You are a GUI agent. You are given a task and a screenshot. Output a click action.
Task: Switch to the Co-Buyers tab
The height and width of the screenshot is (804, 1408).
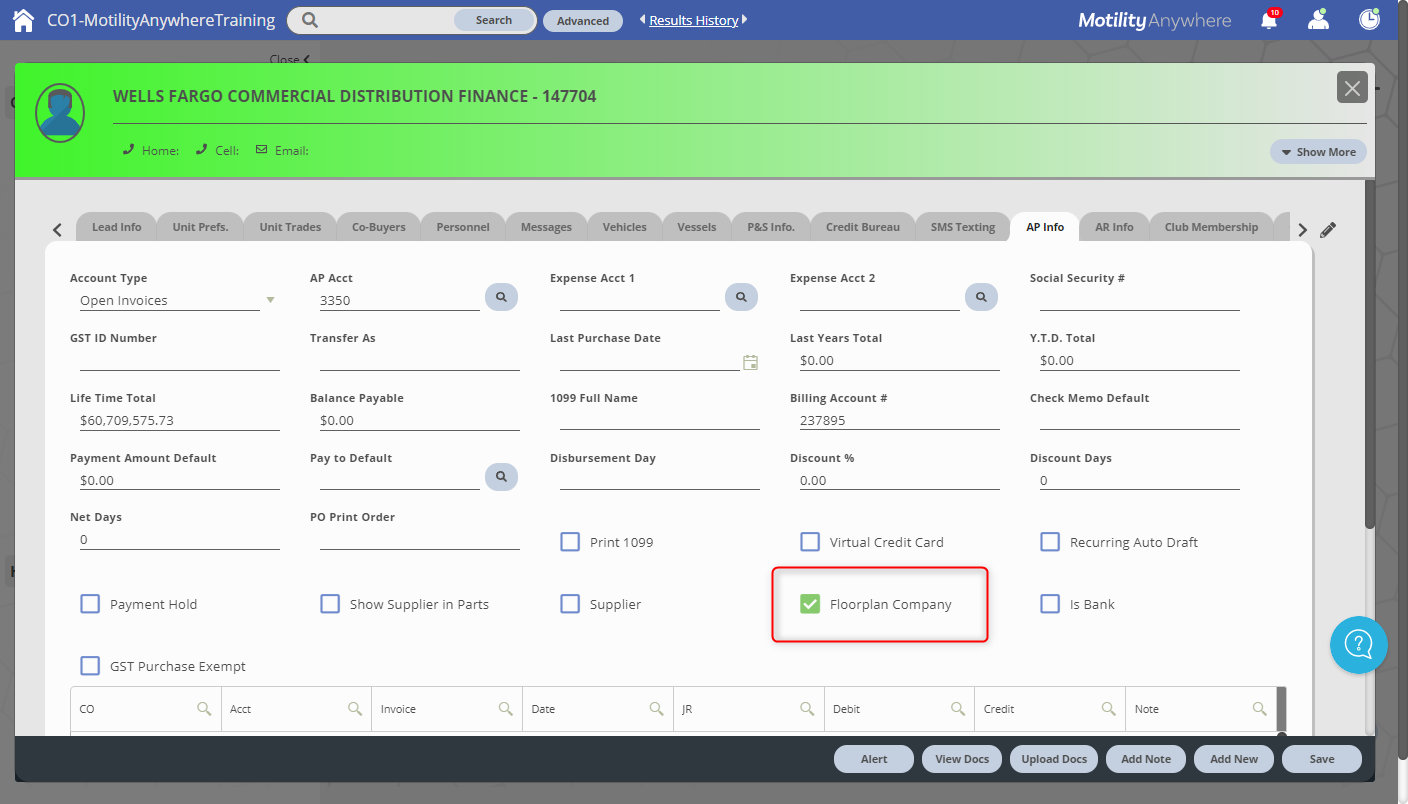point(379,227)
